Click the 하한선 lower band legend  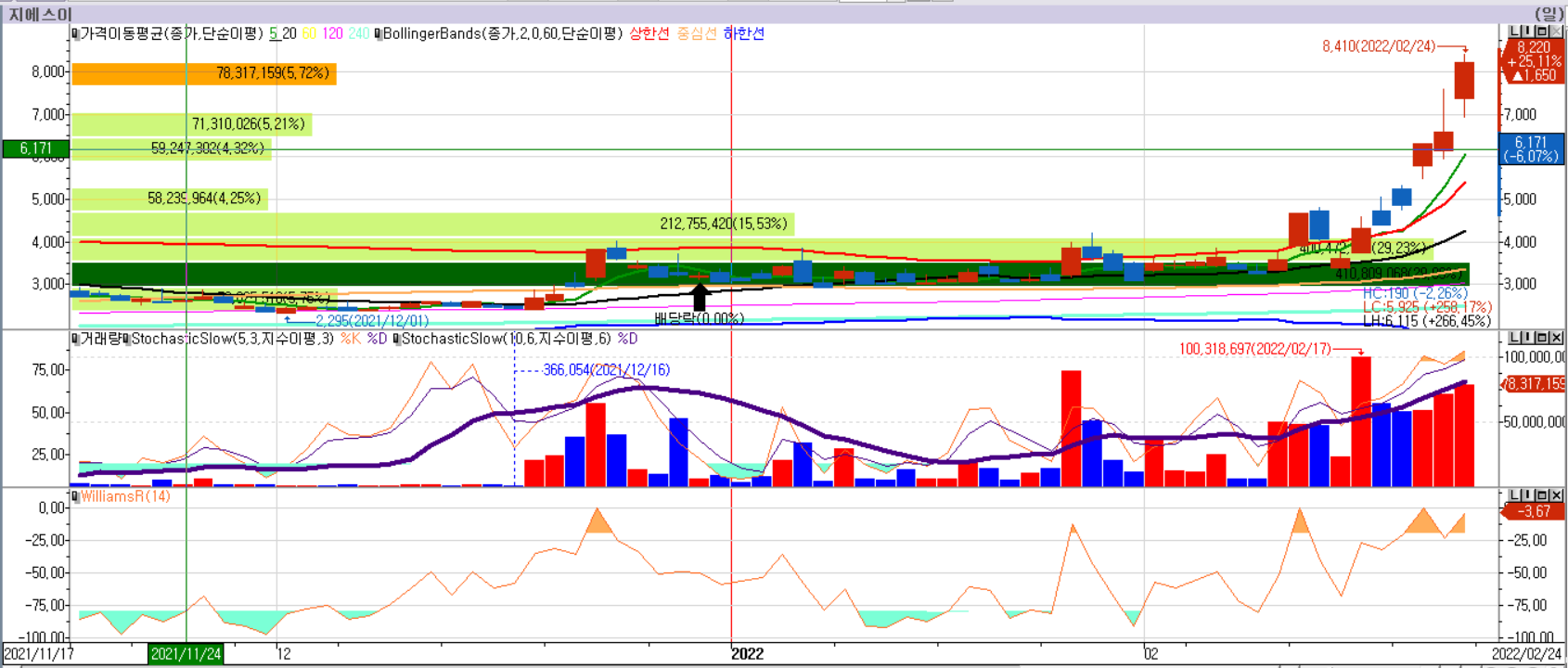point(743,33)
